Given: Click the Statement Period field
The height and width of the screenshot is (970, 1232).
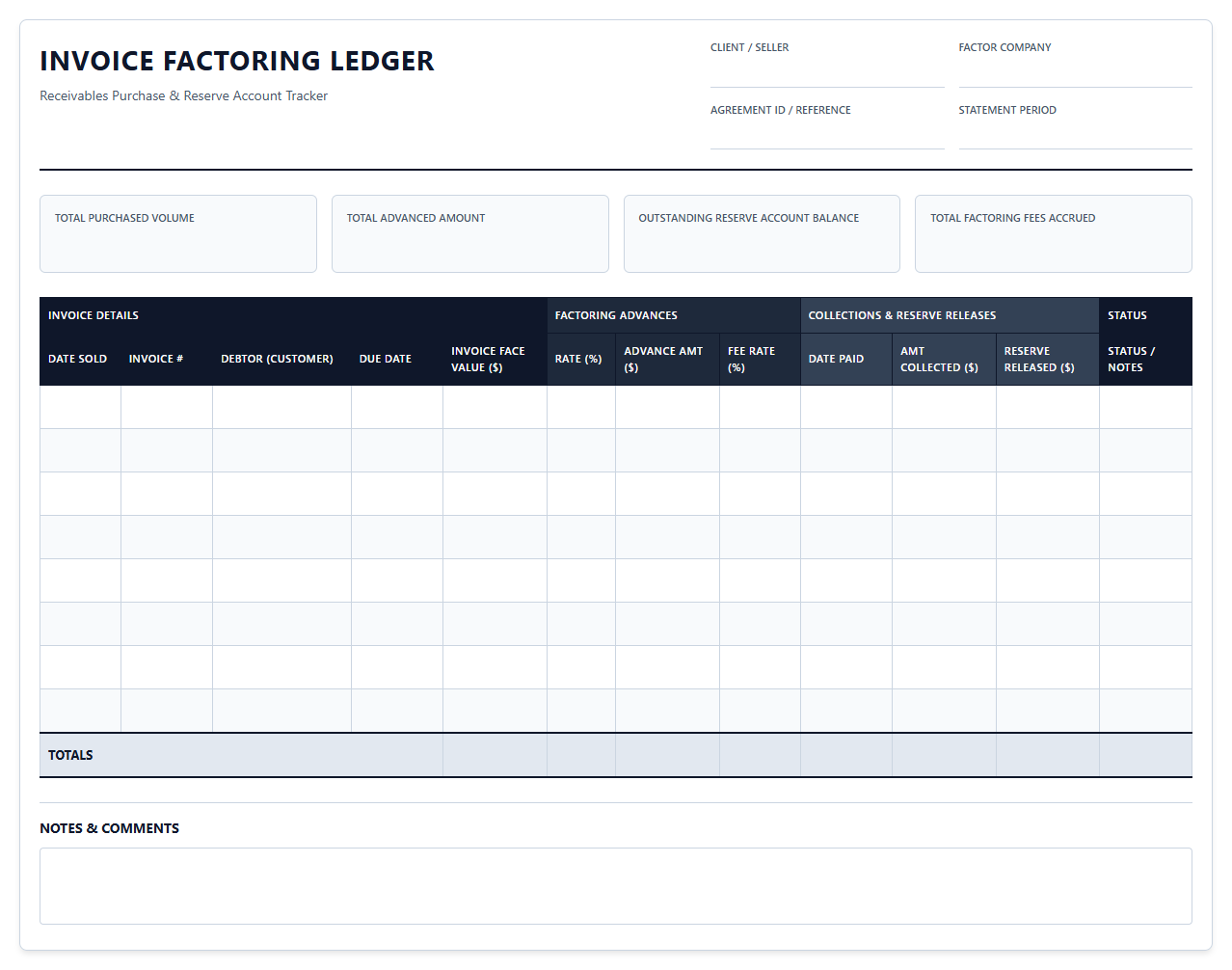Looking at the screenshot, I should [x=1075, y=134].
